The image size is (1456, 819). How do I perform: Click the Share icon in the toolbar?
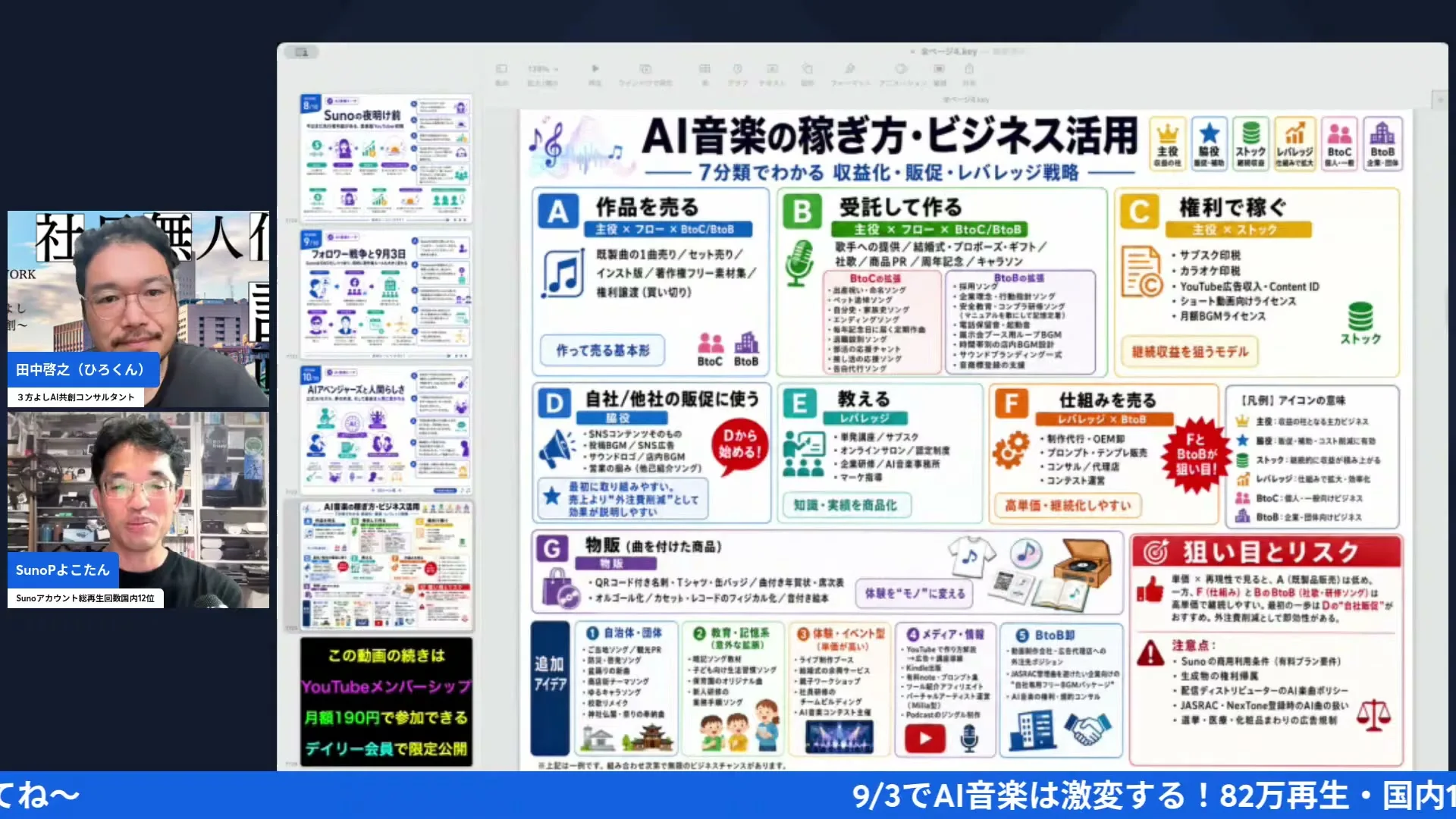(969, 69)
